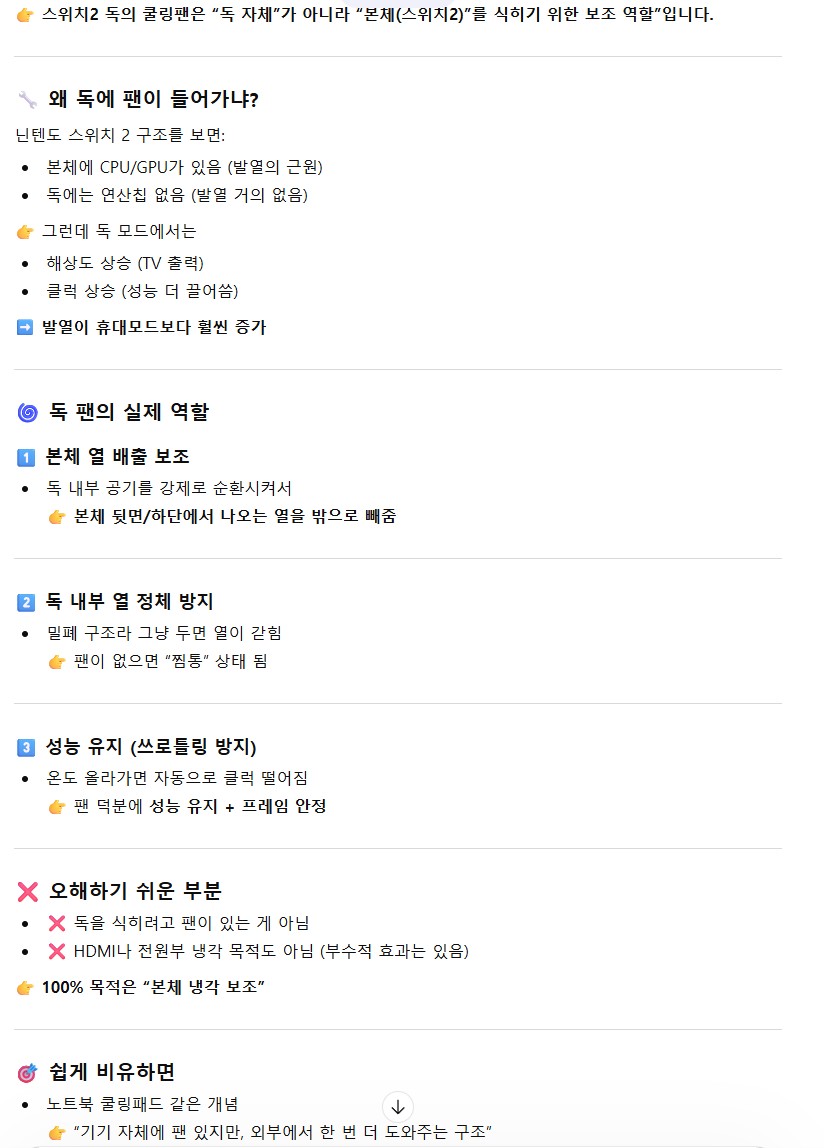Image resolution: width=824 pixels, height=1148 pixels.
Task: Click the heading text "쉽게 비유하면"
Action: pyautogui.click(x=112, y=1073)
